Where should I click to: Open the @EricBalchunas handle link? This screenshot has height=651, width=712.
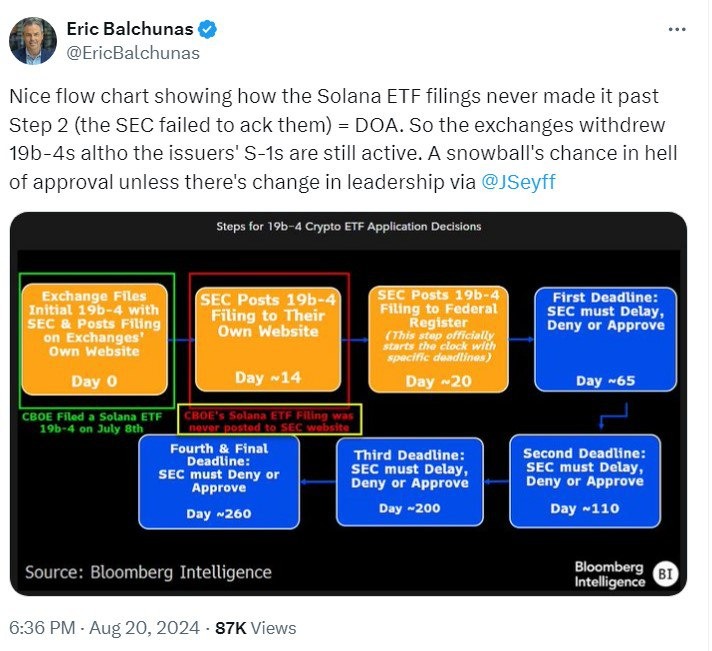click(x=132, y=53)
